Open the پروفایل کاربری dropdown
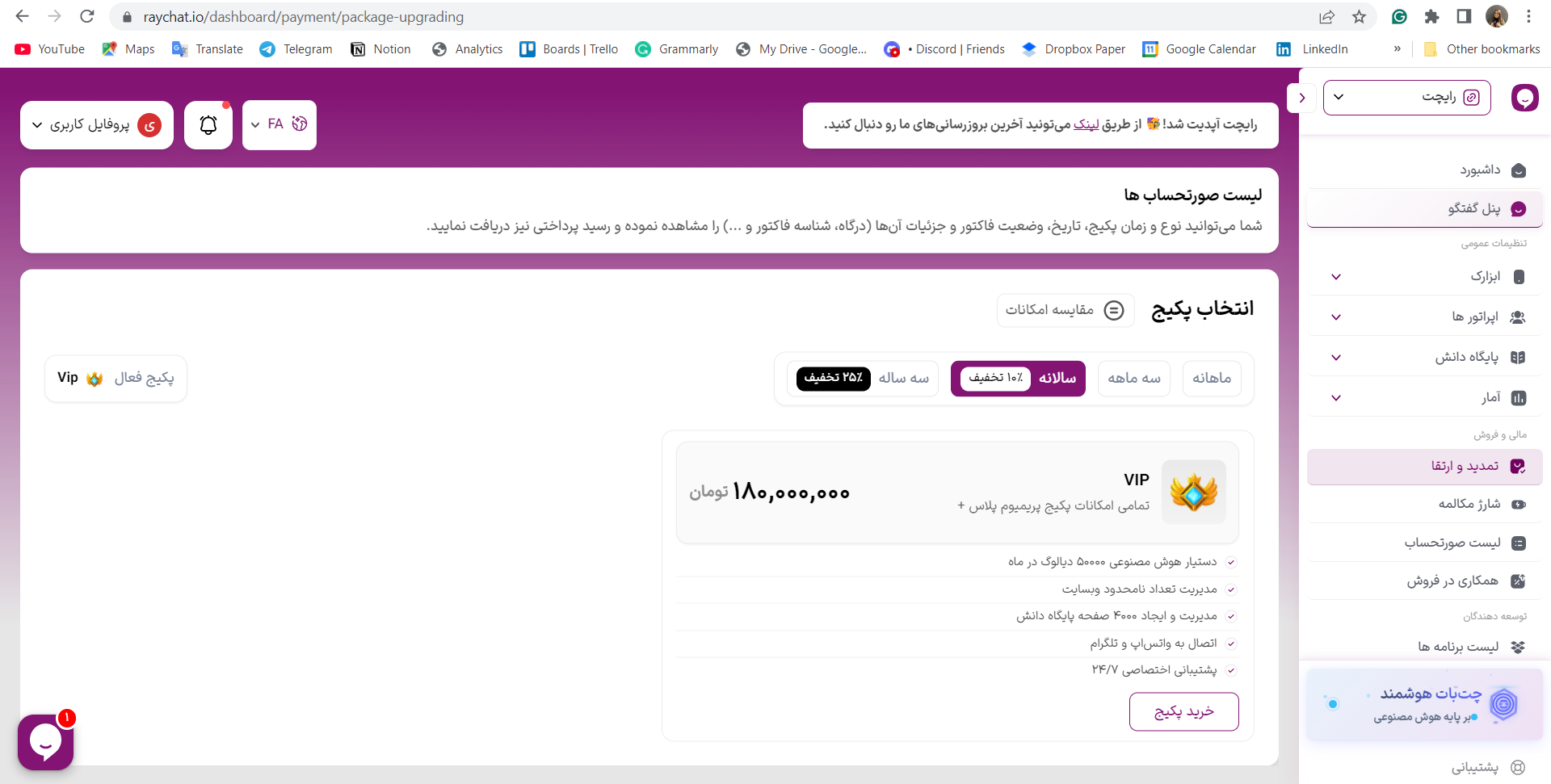This screenshot has width=1551, height=784. coord(97,125)
